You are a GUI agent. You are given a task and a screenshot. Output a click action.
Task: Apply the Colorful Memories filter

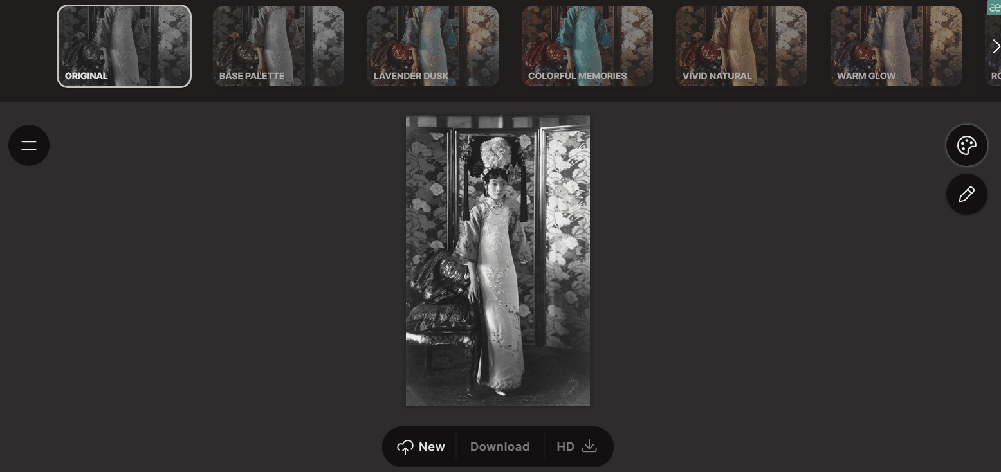coord(587,46)
